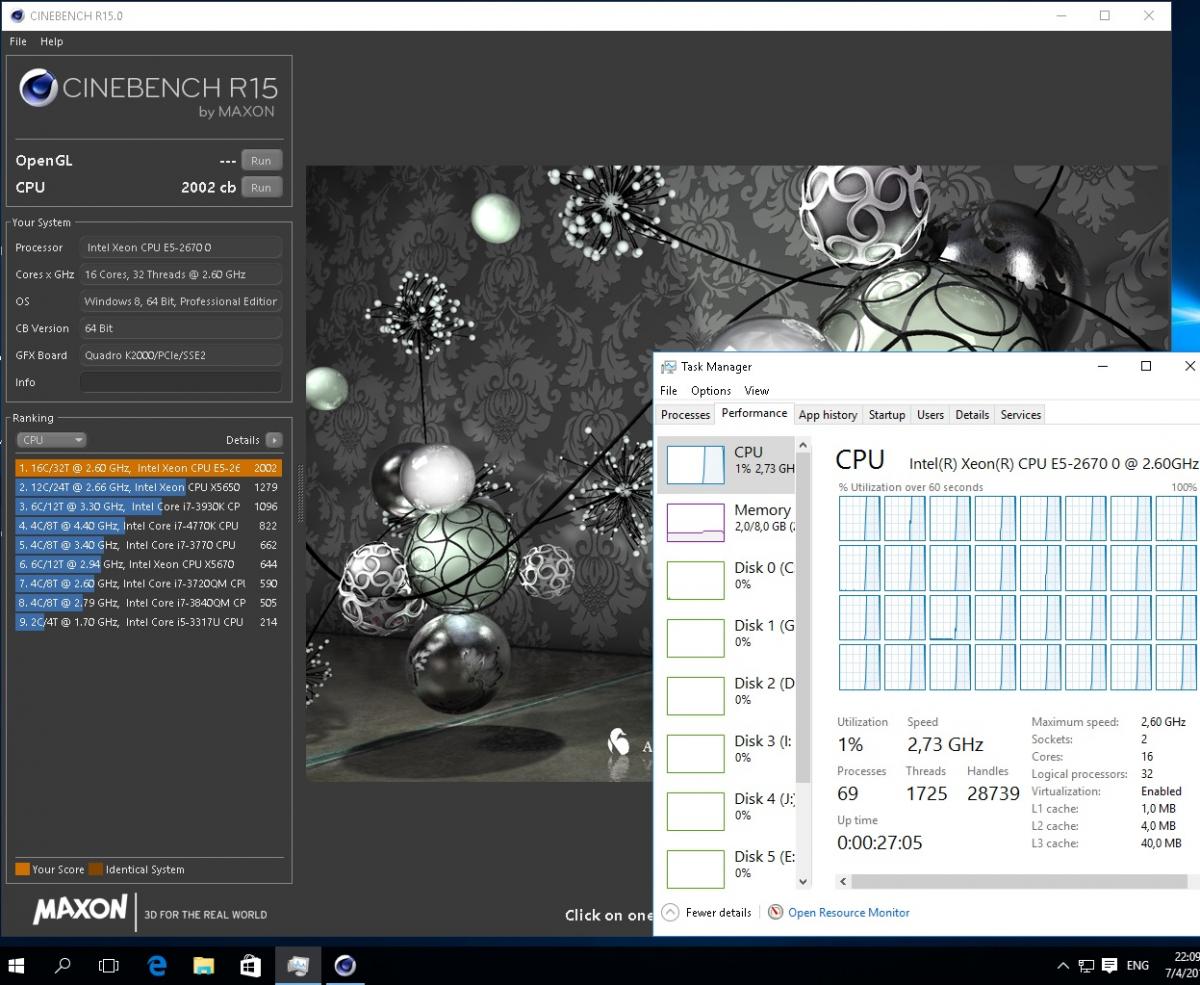Open Cinebench File menu
The image size is (1200, 985).
coord(18,42)
